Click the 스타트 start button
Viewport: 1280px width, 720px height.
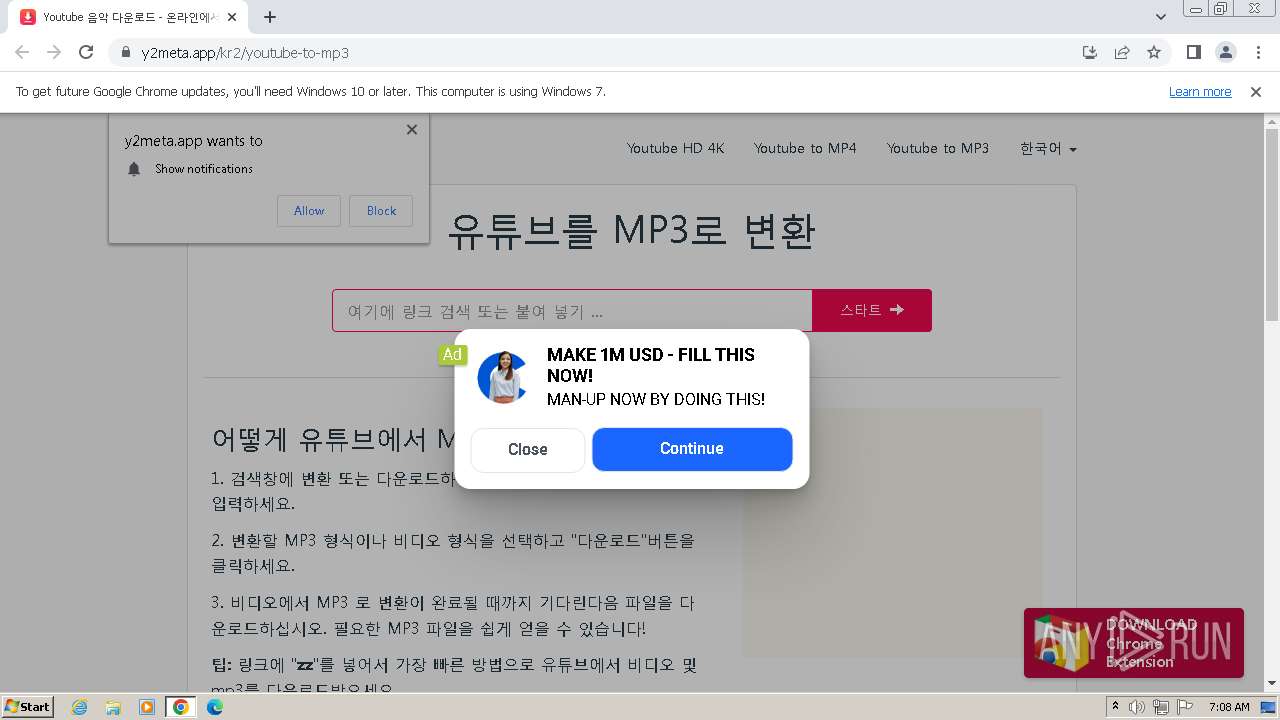pyautogui.click(x=872, y=310)
